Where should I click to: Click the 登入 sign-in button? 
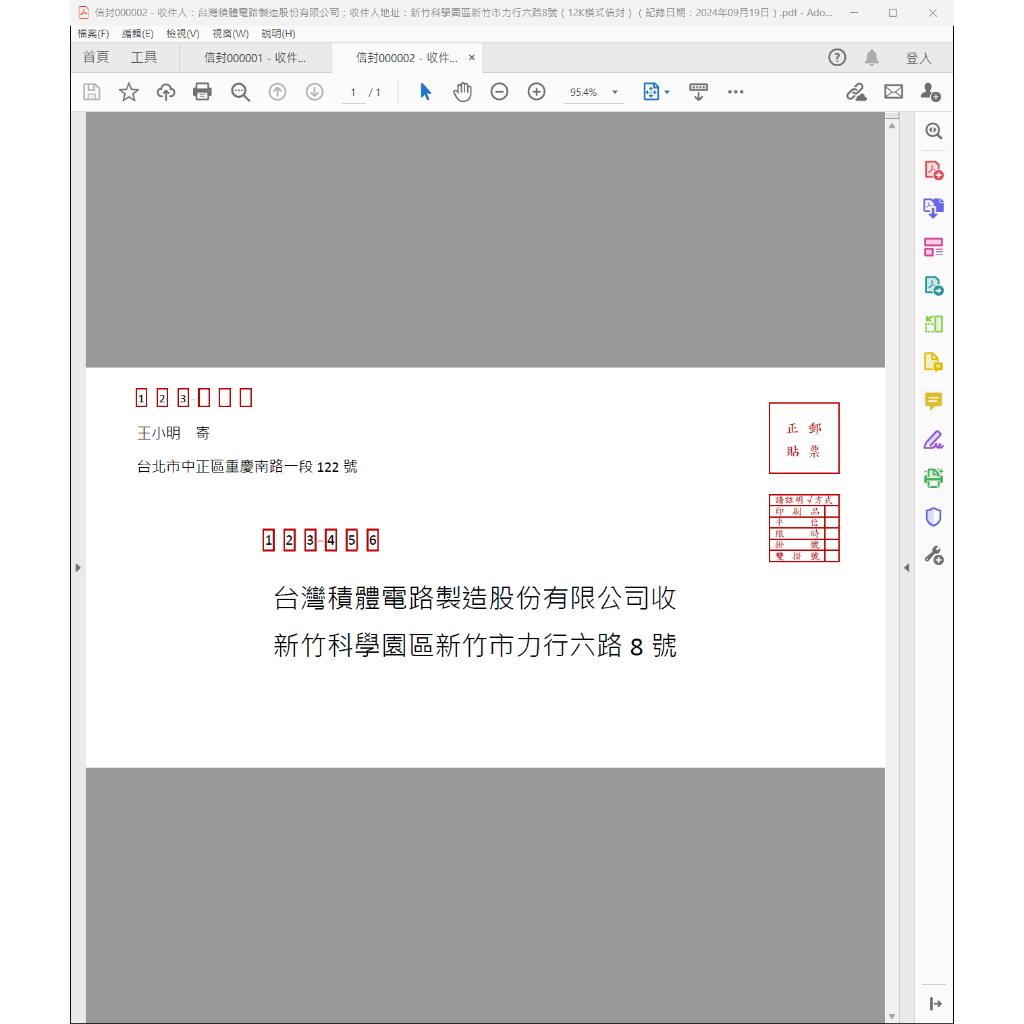pos(918,58)
